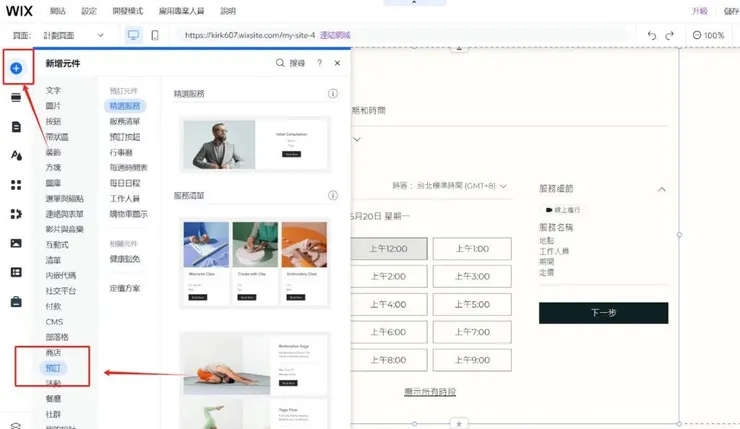Select the 工作人員 sub-item

pyautogui.click(x=125, y=198)
